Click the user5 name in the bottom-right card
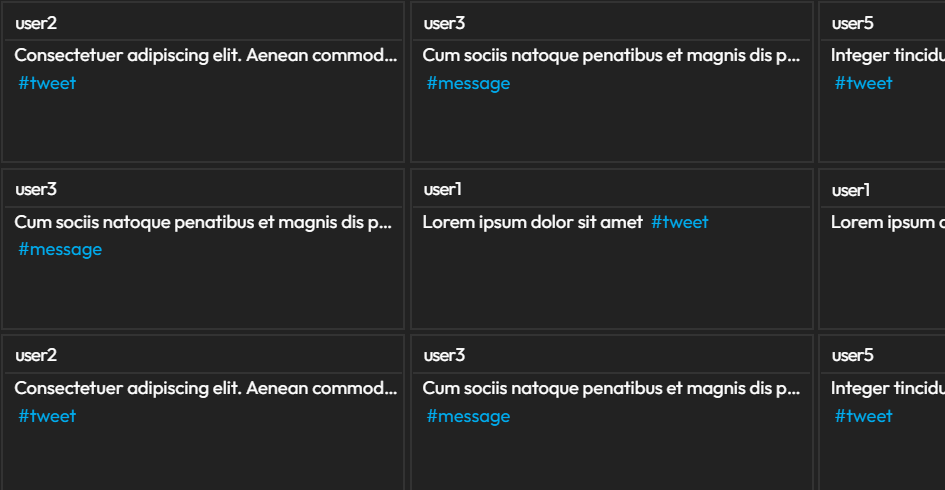 (853, 355)
